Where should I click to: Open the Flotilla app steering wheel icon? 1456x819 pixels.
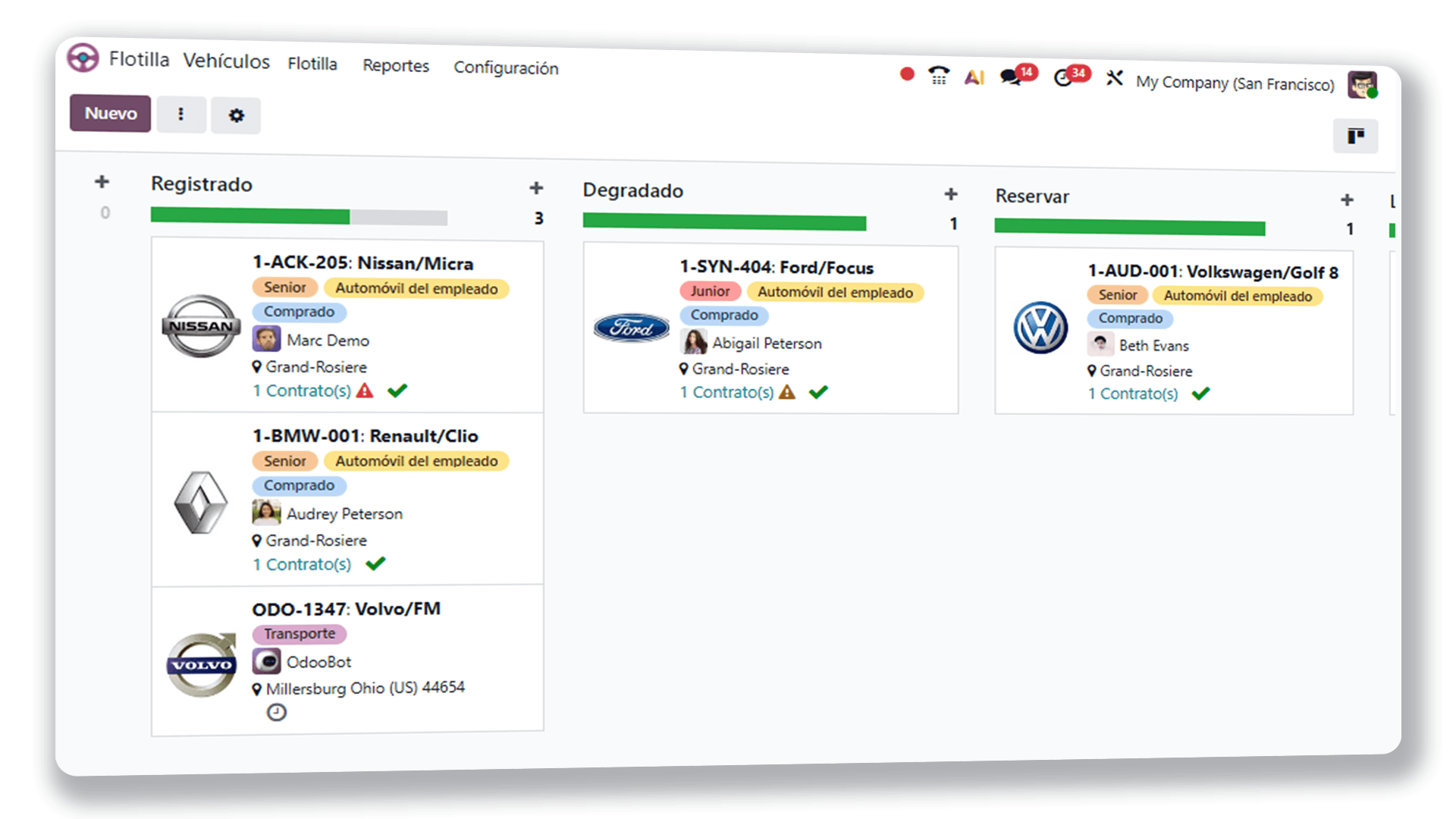tap(83, 58)
